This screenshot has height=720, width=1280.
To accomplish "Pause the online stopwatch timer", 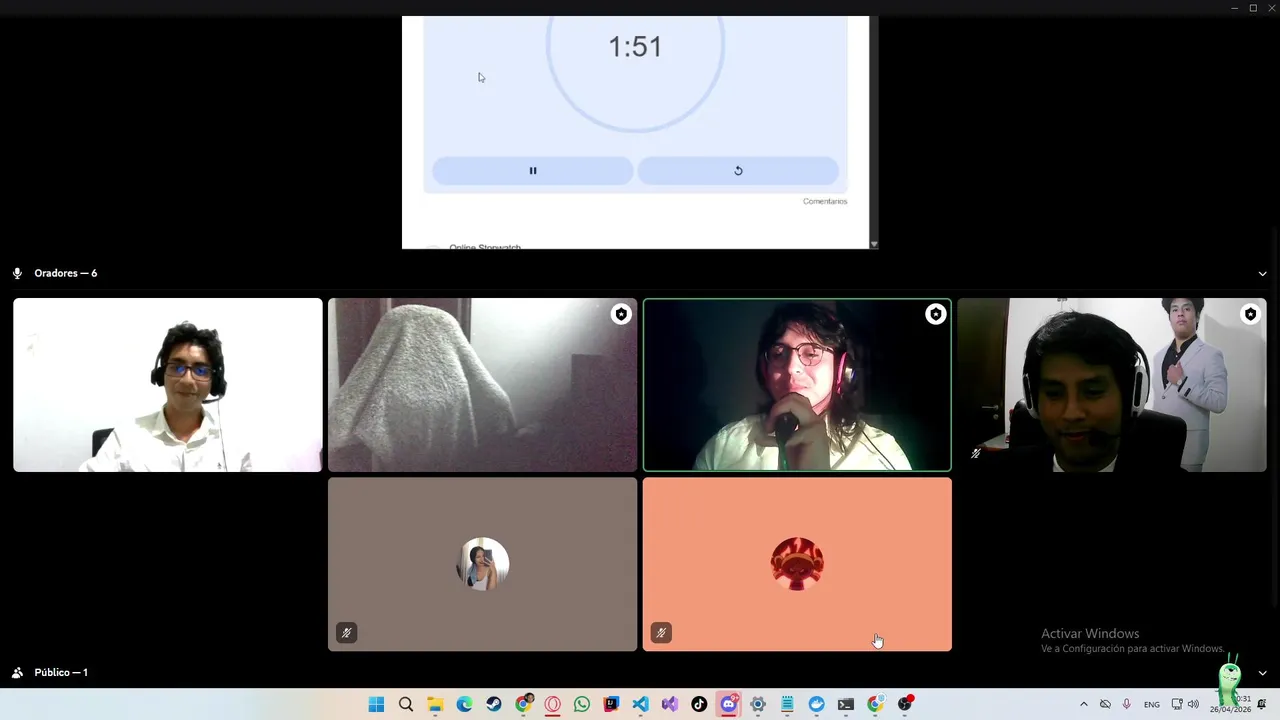I will [533, 171].
